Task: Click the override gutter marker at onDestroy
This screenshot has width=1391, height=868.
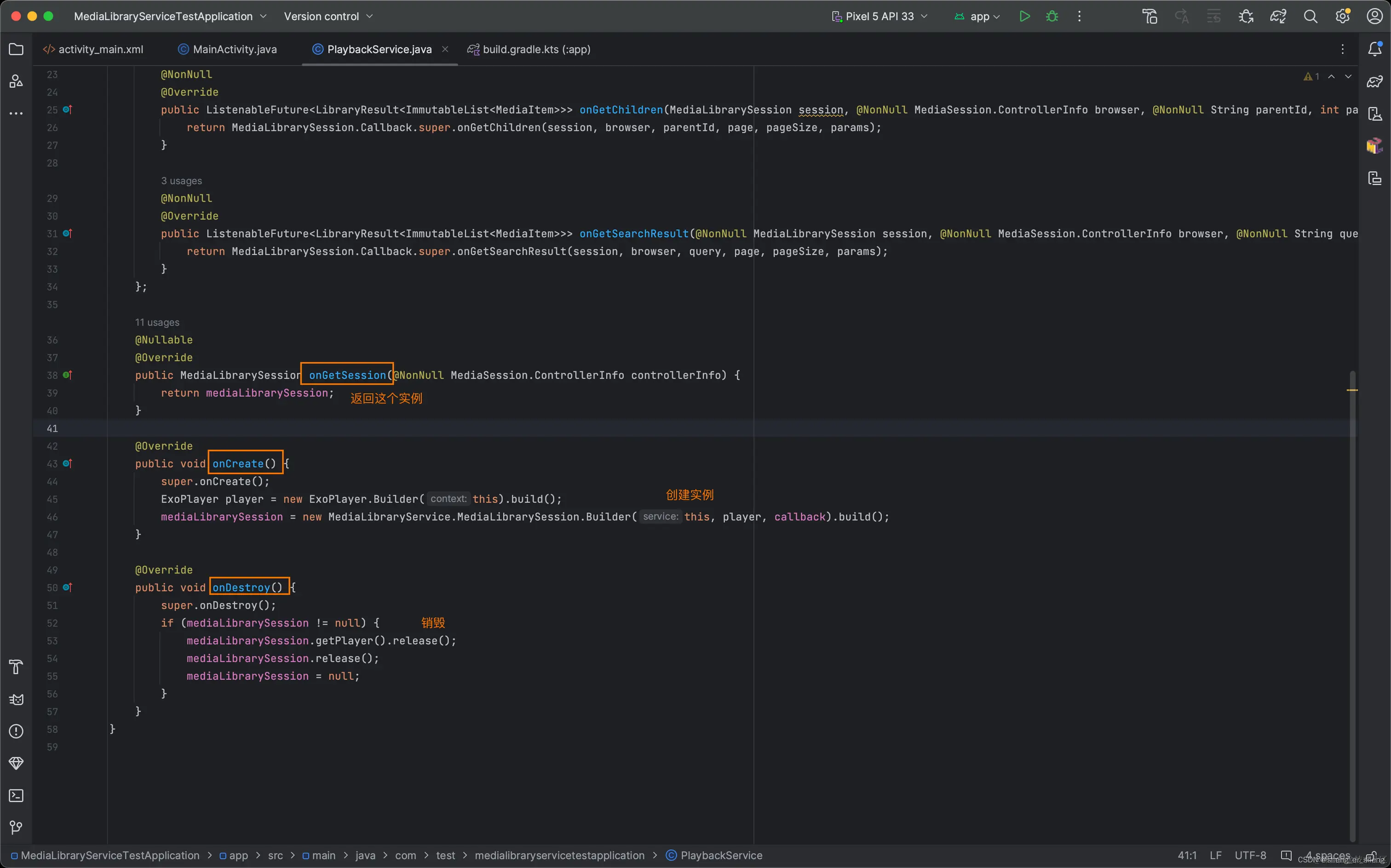Action: point(67,587)
